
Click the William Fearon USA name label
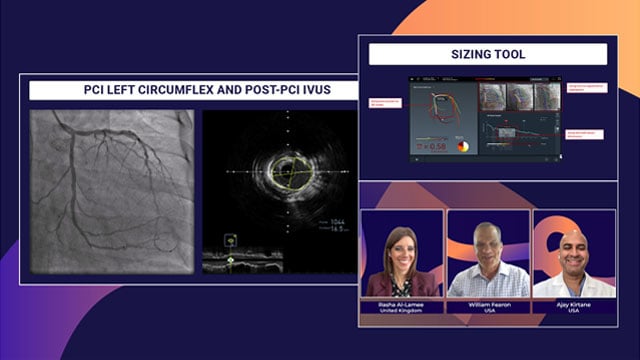(x=489, y=307)
